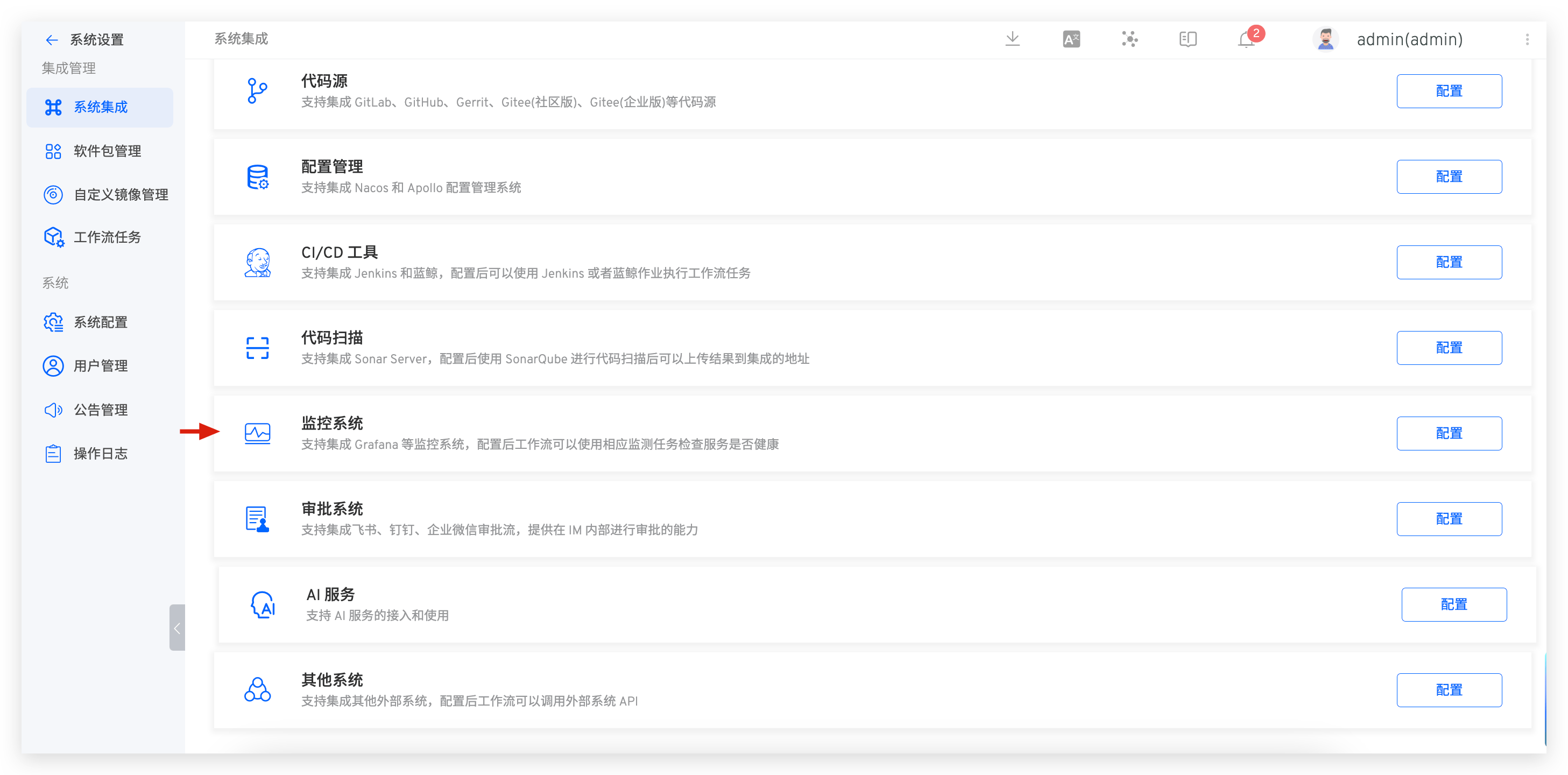Open the vertical three-dot menu in the top bar
Screen dimensions: 1568x775
coord(1527,40)
